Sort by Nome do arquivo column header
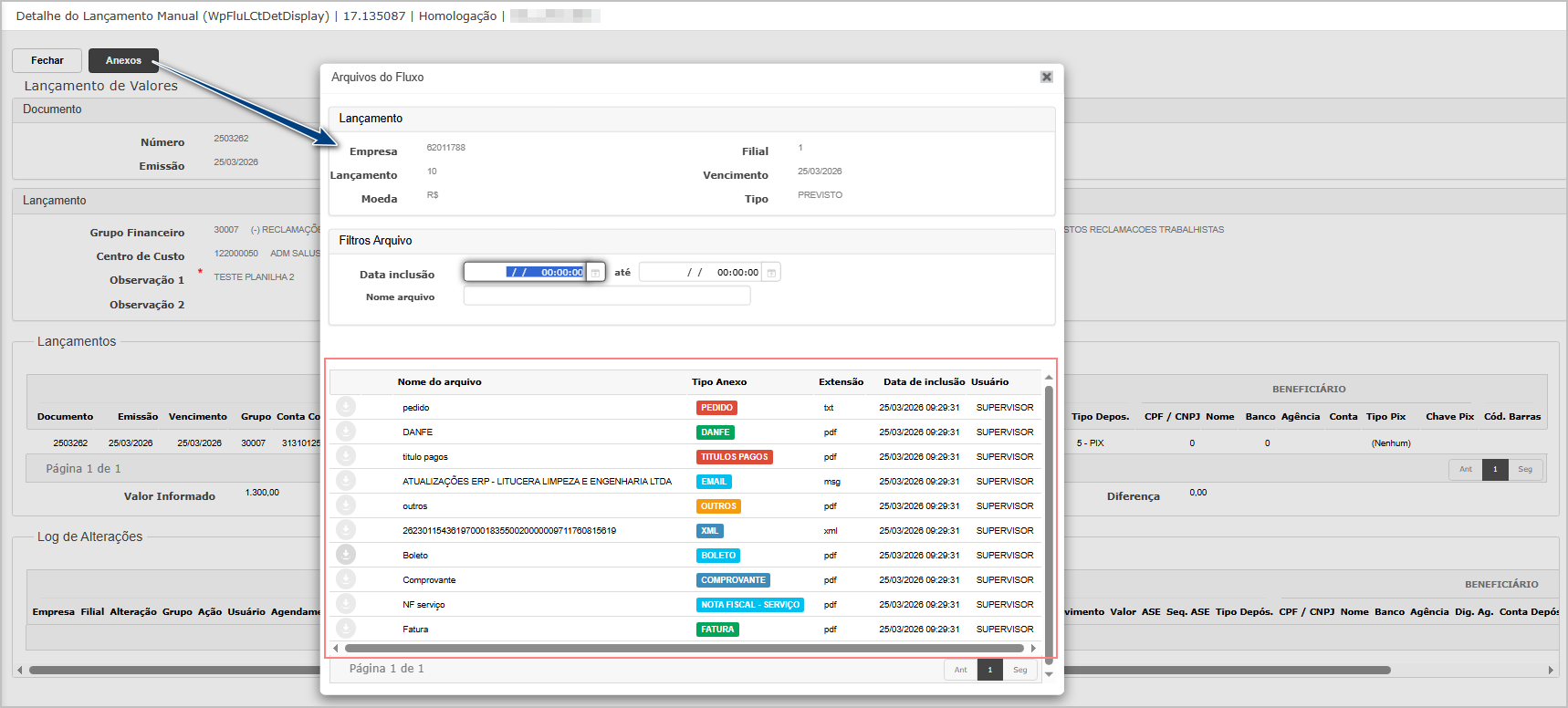This screenshot has width=1568, height=708. click(x=439, y=382)
